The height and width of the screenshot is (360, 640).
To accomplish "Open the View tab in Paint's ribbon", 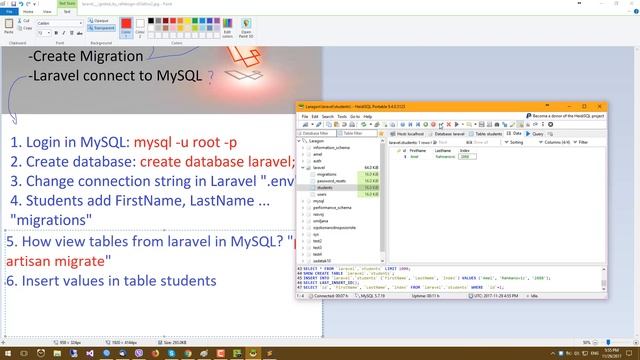I will (47, 12).
